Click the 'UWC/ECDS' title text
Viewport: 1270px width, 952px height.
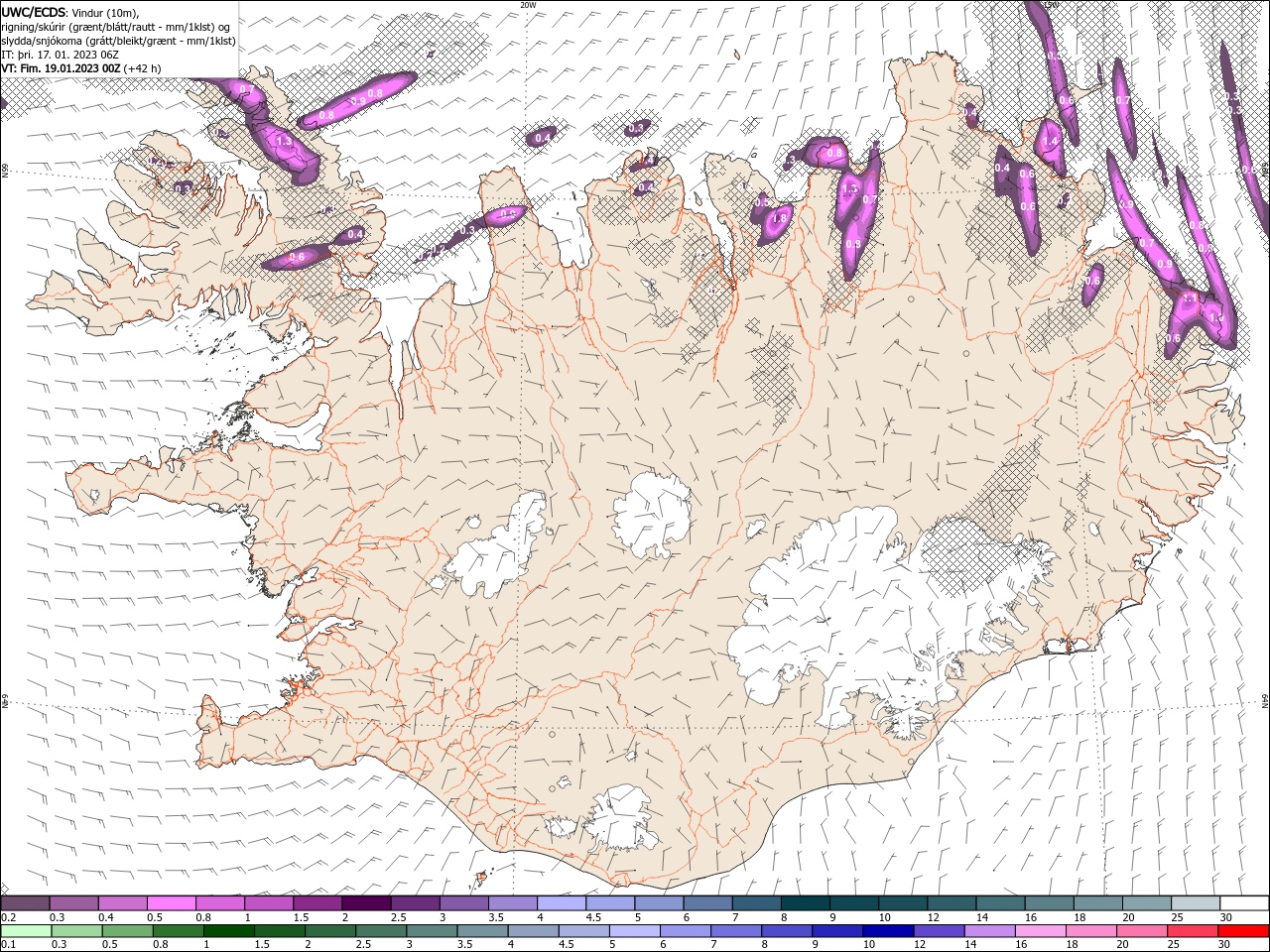pyautogui.click(x=34, y=12)
